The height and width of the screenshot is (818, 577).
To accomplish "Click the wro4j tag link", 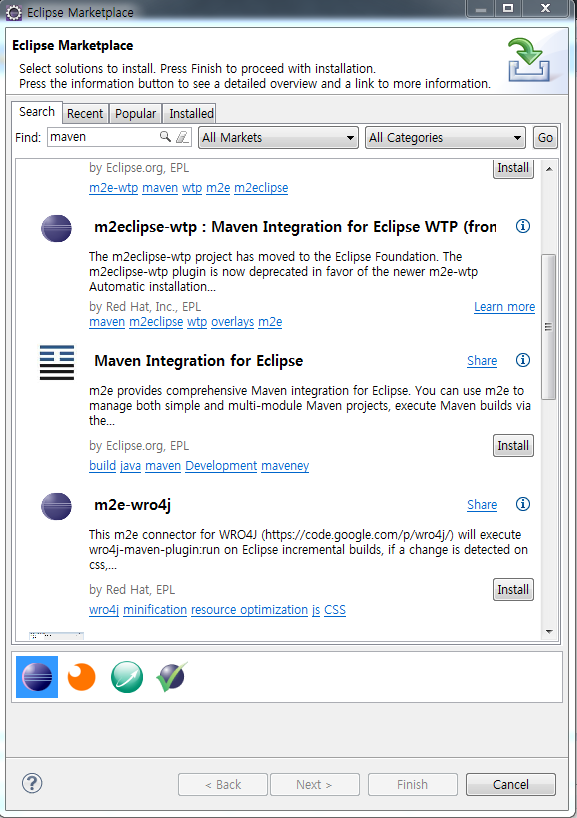I will coord(104,610).
